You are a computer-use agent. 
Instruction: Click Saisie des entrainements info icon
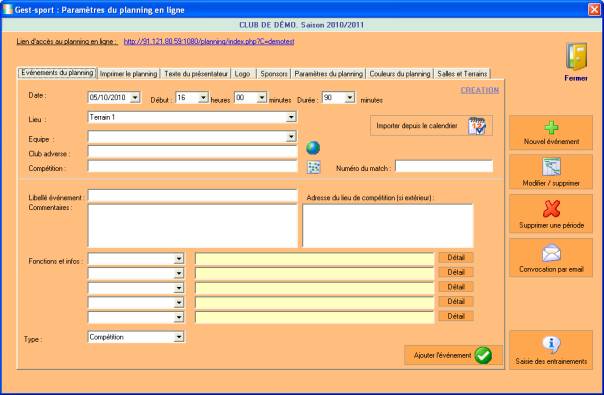pyautogui.click(x=551, y=344)
